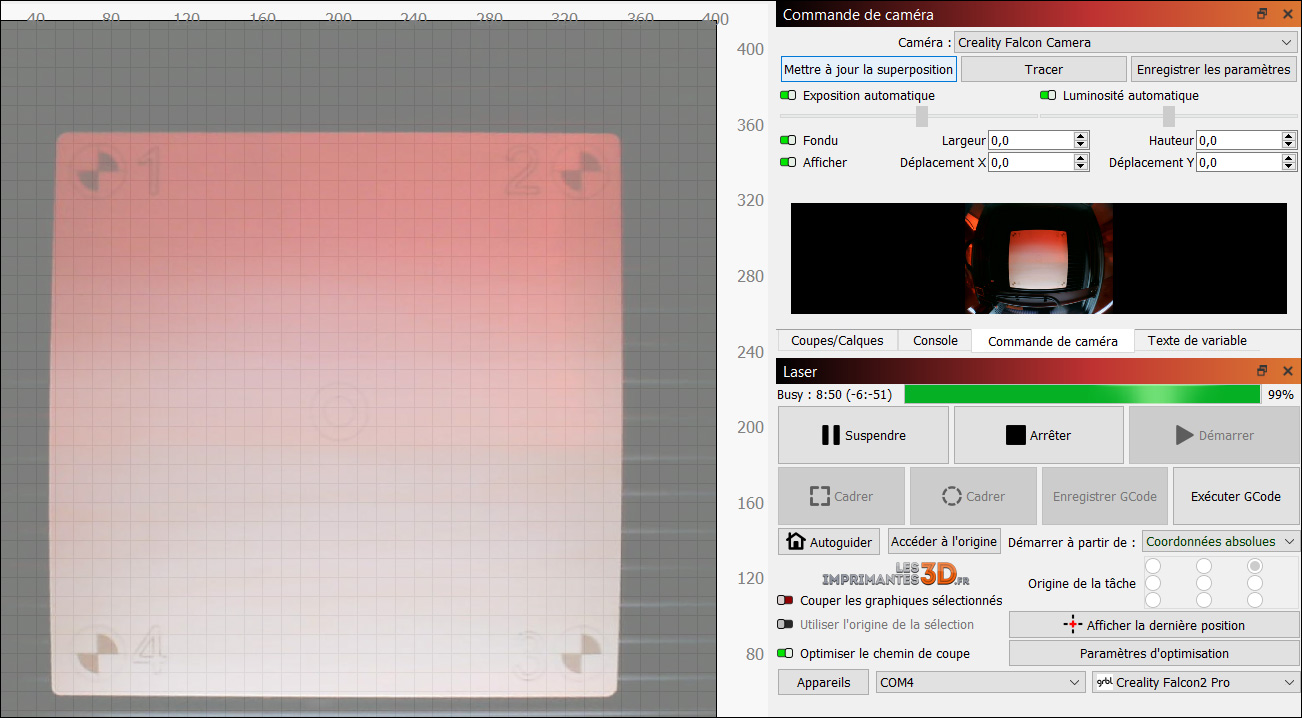Pause the job with Suspendre
This screenshot has width=1302, height=718.
(x=863, y=435)
